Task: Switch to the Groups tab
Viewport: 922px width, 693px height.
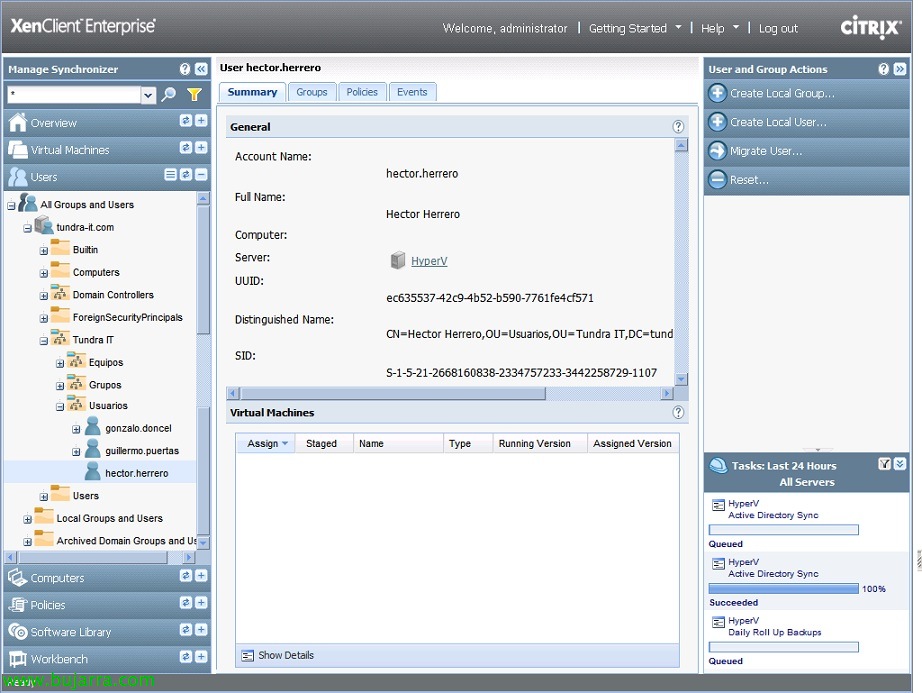Action: pyautogui.click(x=312, y=92)
